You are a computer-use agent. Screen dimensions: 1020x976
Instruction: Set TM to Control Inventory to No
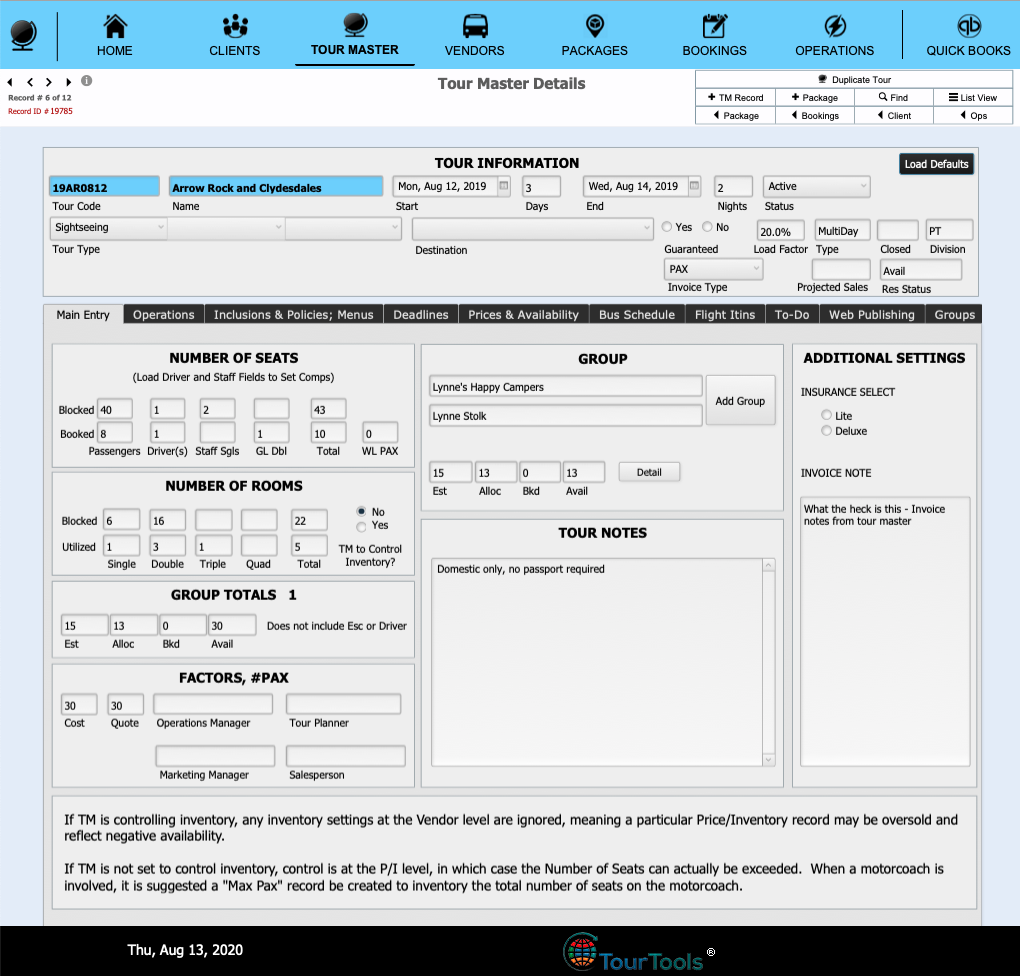pos(361,511)
